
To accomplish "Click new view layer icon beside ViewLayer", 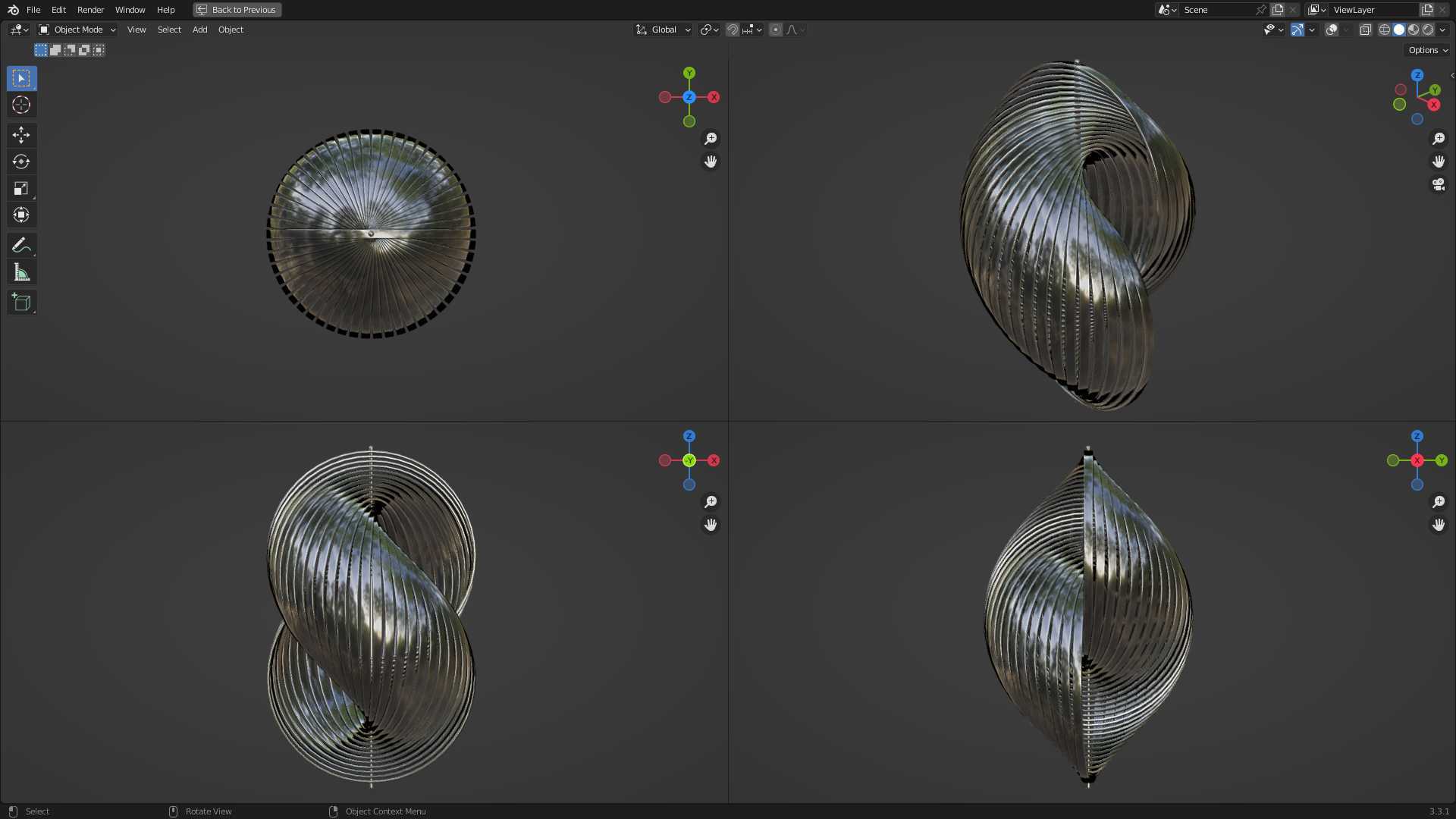I will (1427, 10).
